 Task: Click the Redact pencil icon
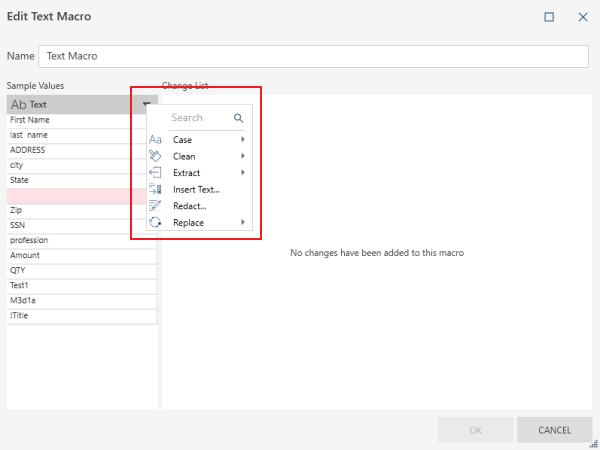click(155, 206)
